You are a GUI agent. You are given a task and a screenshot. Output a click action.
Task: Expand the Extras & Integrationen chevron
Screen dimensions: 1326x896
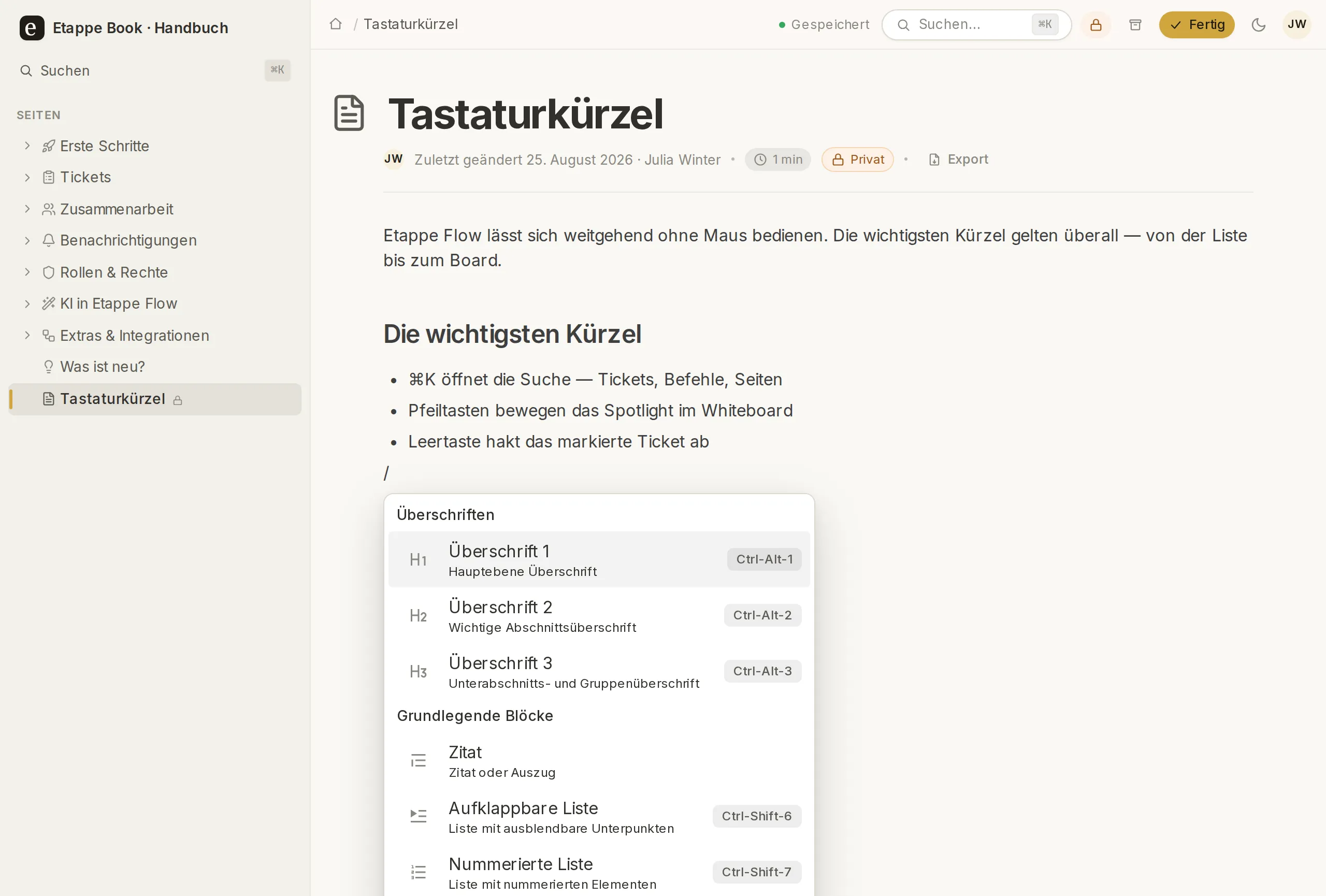[x=27, y=336]
